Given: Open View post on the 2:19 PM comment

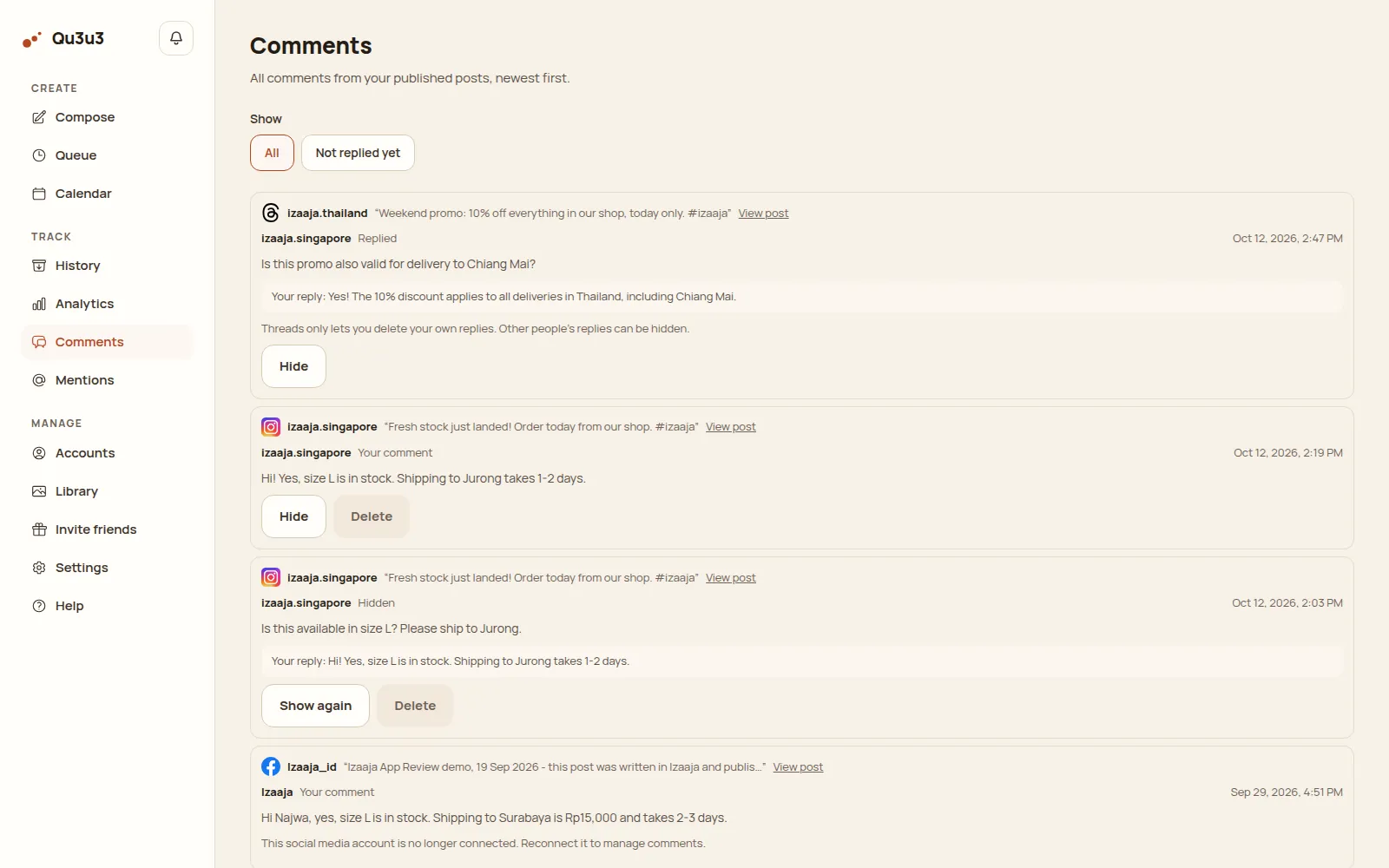Looking at the screenshot, I should (730, 427).
